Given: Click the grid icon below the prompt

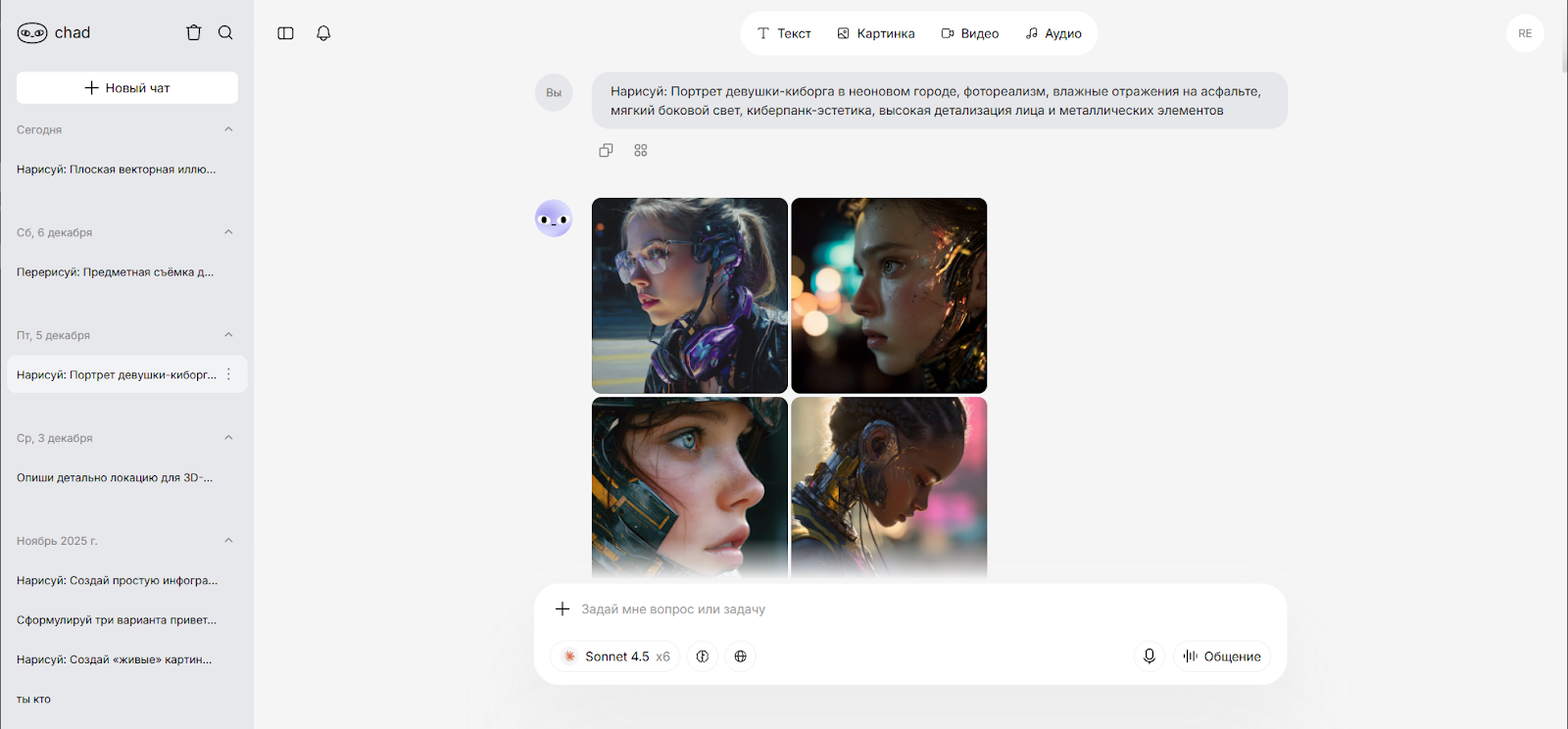Looking at the screenshot, I should tap(641, 150).
